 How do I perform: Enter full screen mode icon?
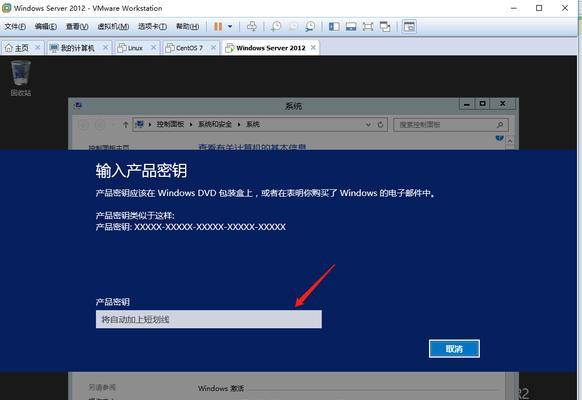coord(367,26)
